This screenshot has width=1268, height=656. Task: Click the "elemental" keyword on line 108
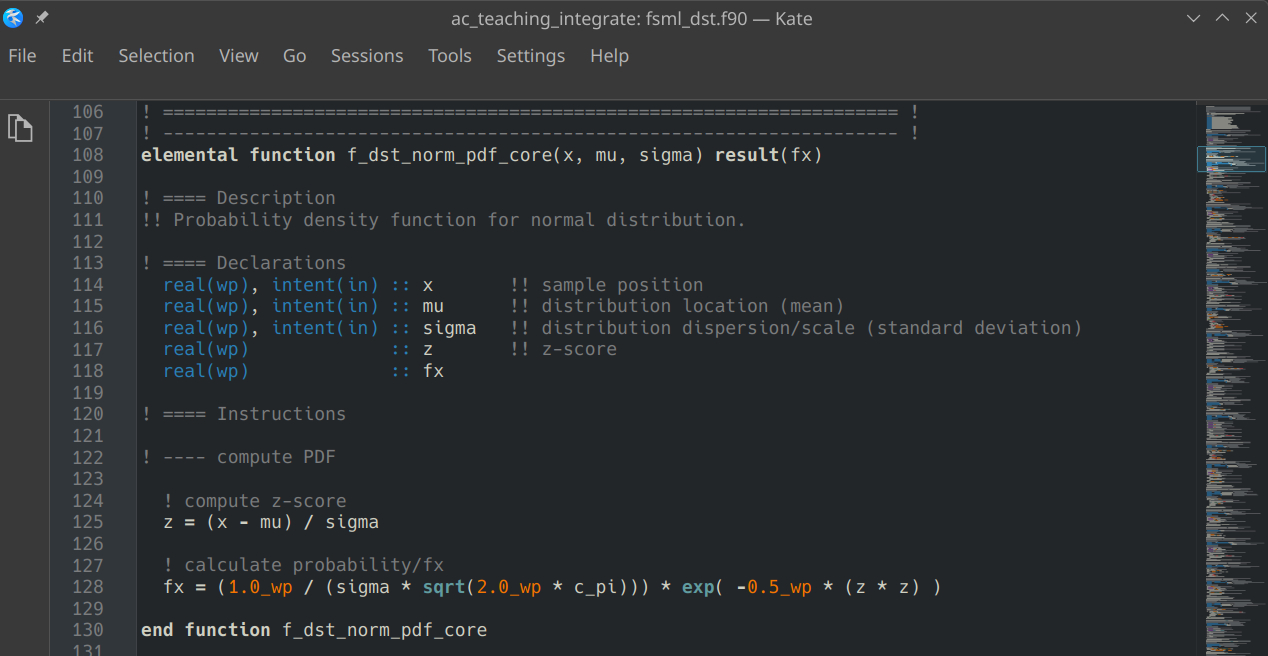(x=190, y=155)
